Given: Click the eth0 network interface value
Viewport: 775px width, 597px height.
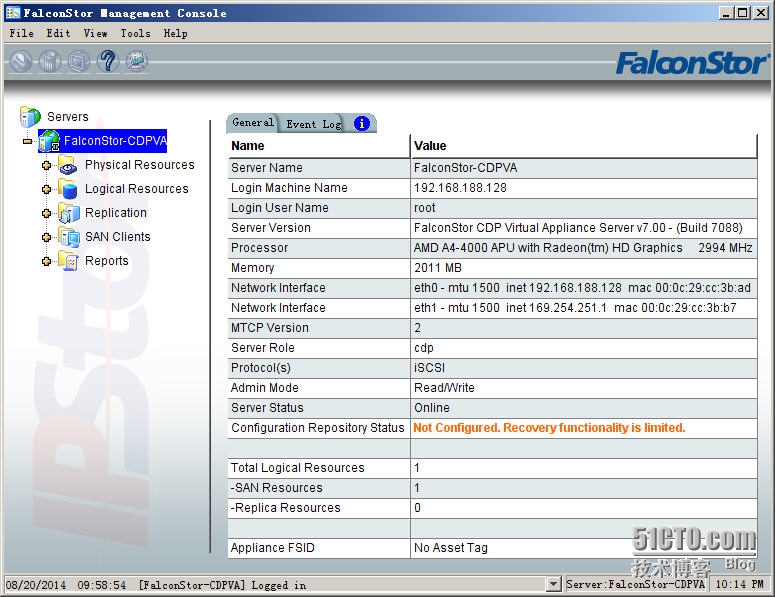Looking at the screenshot, I should click(584, 288).
